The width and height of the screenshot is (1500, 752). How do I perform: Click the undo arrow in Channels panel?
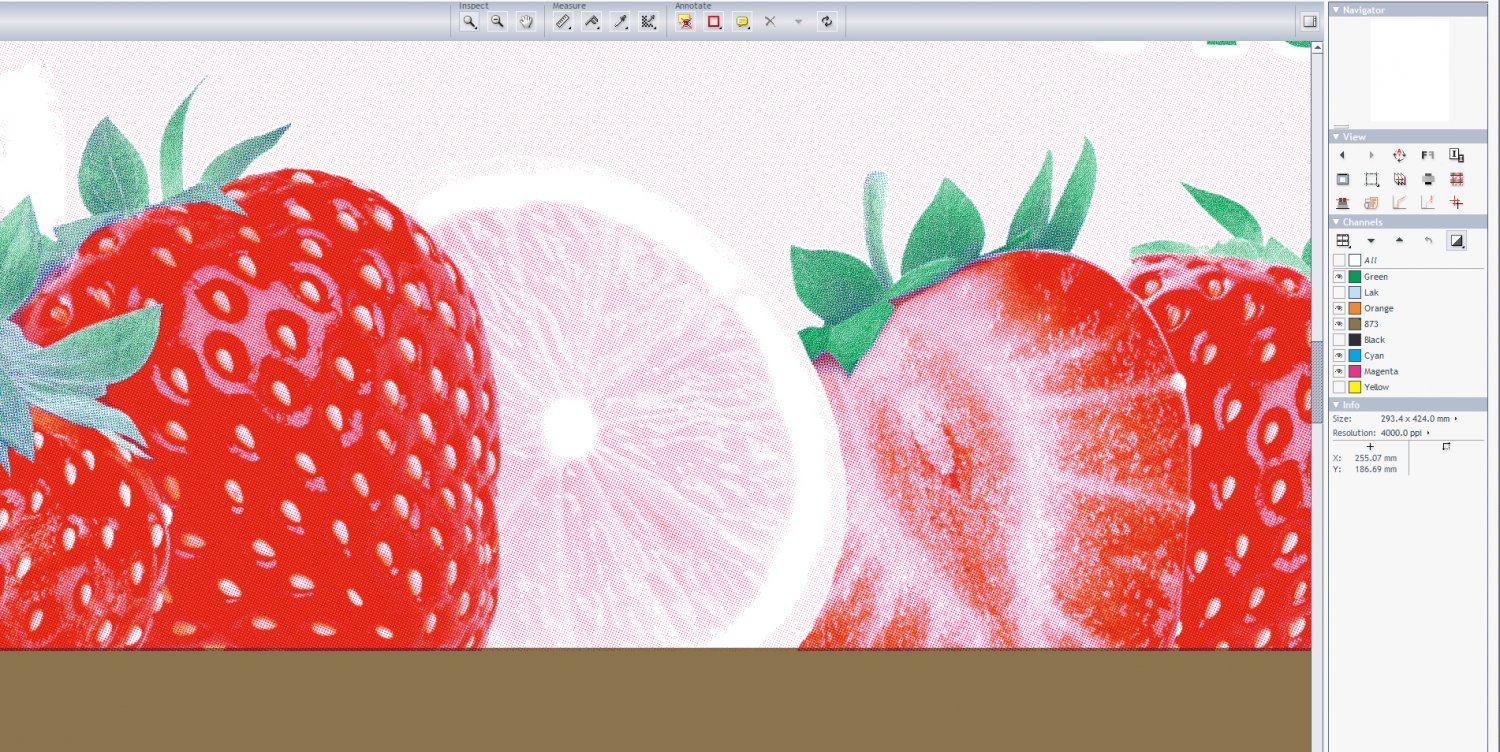coord(1428,241)
